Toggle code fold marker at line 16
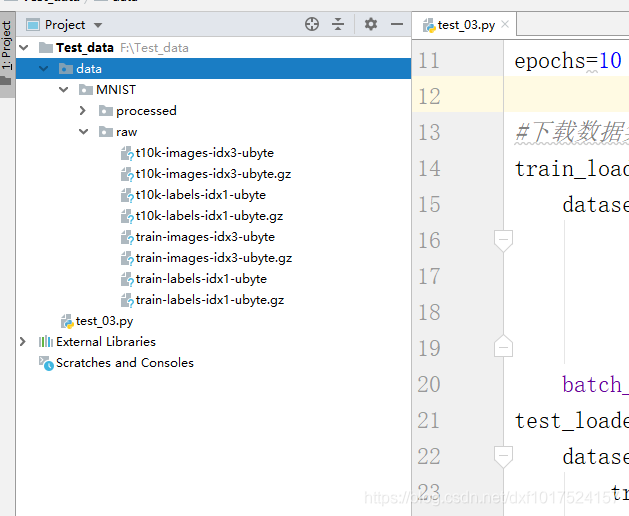This screenshot has height=516, width=629. point(503,241)
